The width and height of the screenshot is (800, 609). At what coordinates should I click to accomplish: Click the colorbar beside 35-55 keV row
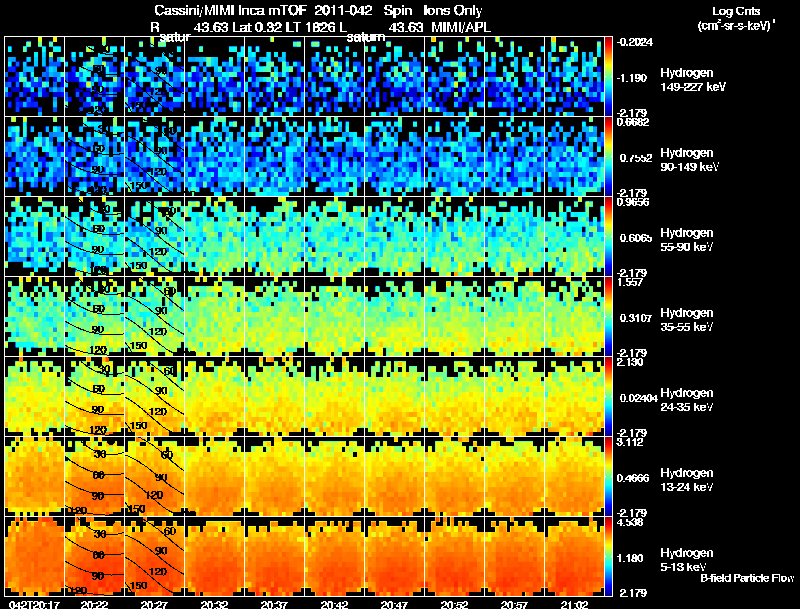(608, 317)
